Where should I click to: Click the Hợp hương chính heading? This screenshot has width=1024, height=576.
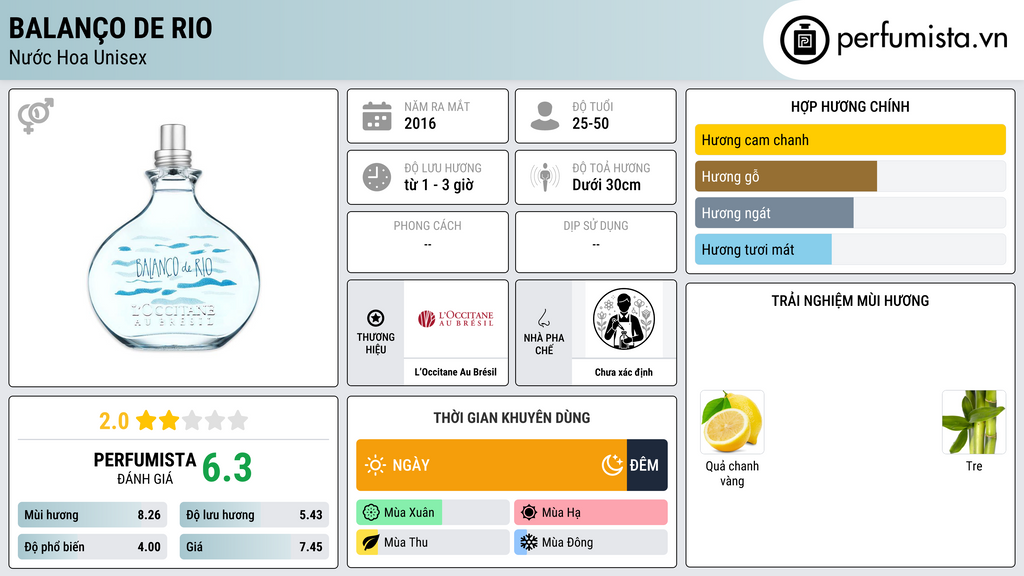(x=850, y=106)
